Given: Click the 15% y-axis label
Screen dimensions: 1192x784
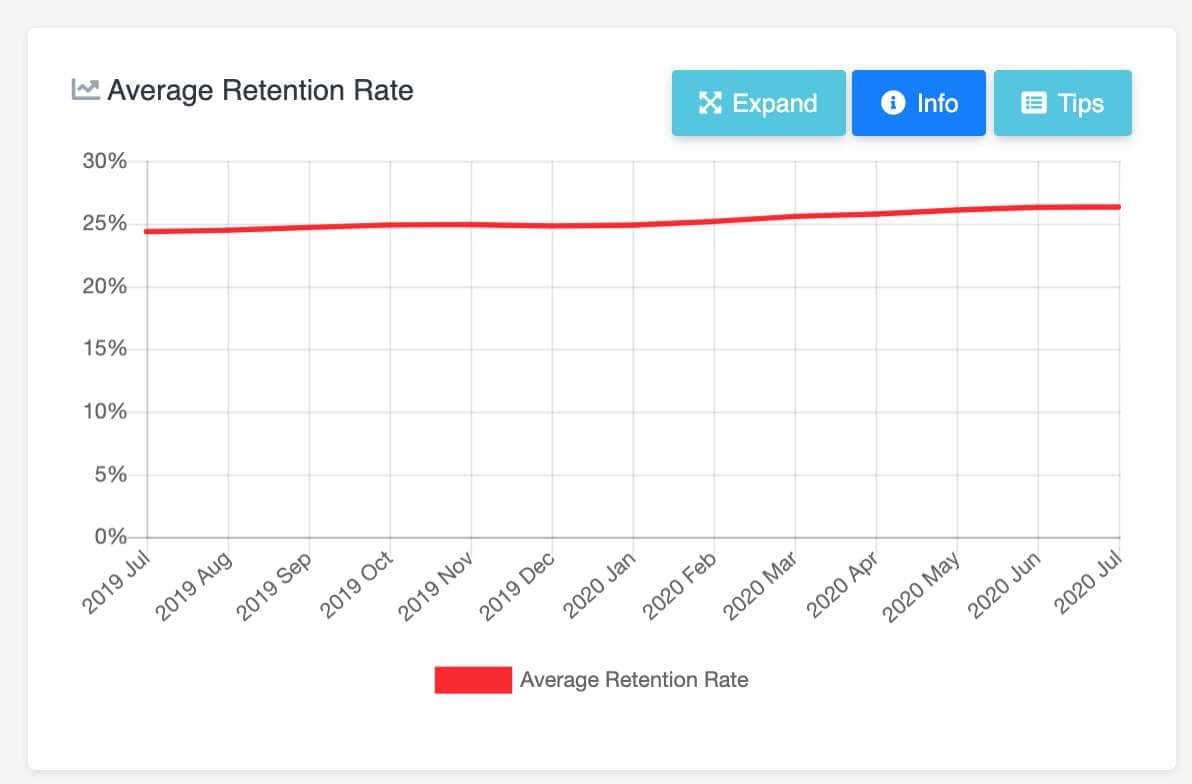Looking at the screenshot, I should (104, 349).
